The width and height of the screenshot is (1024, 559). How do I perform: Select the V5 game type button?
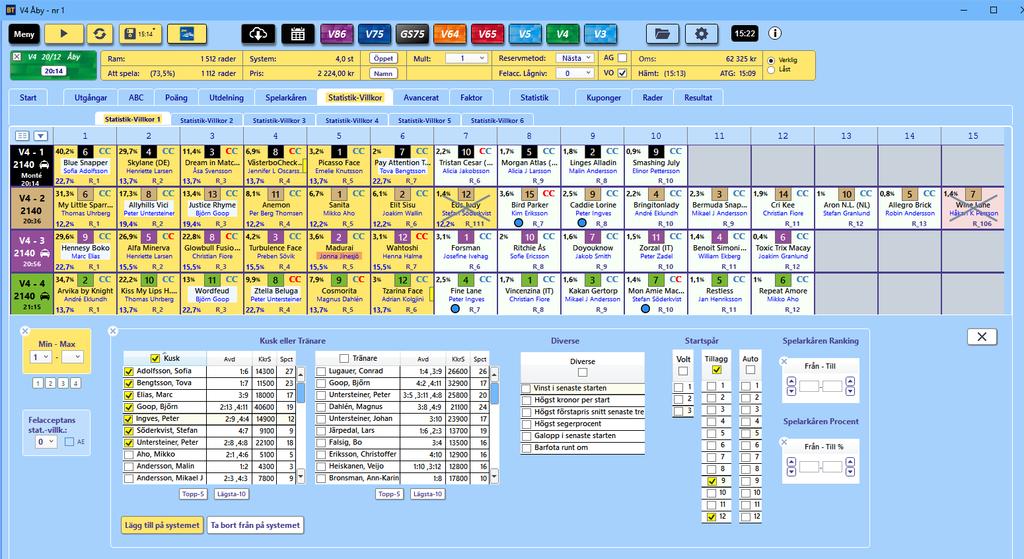(x=524, y=34)
